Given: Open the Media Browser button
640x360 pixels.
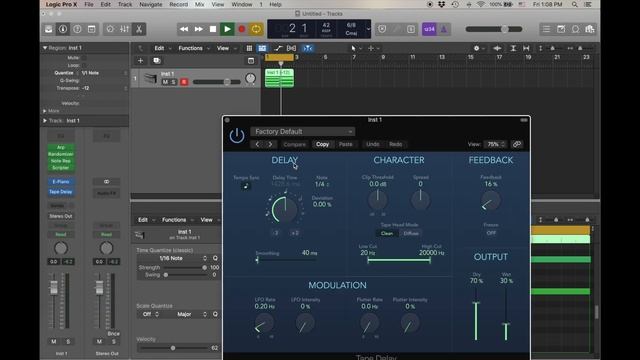Looking at the screenshot, I should click(590, 29).
